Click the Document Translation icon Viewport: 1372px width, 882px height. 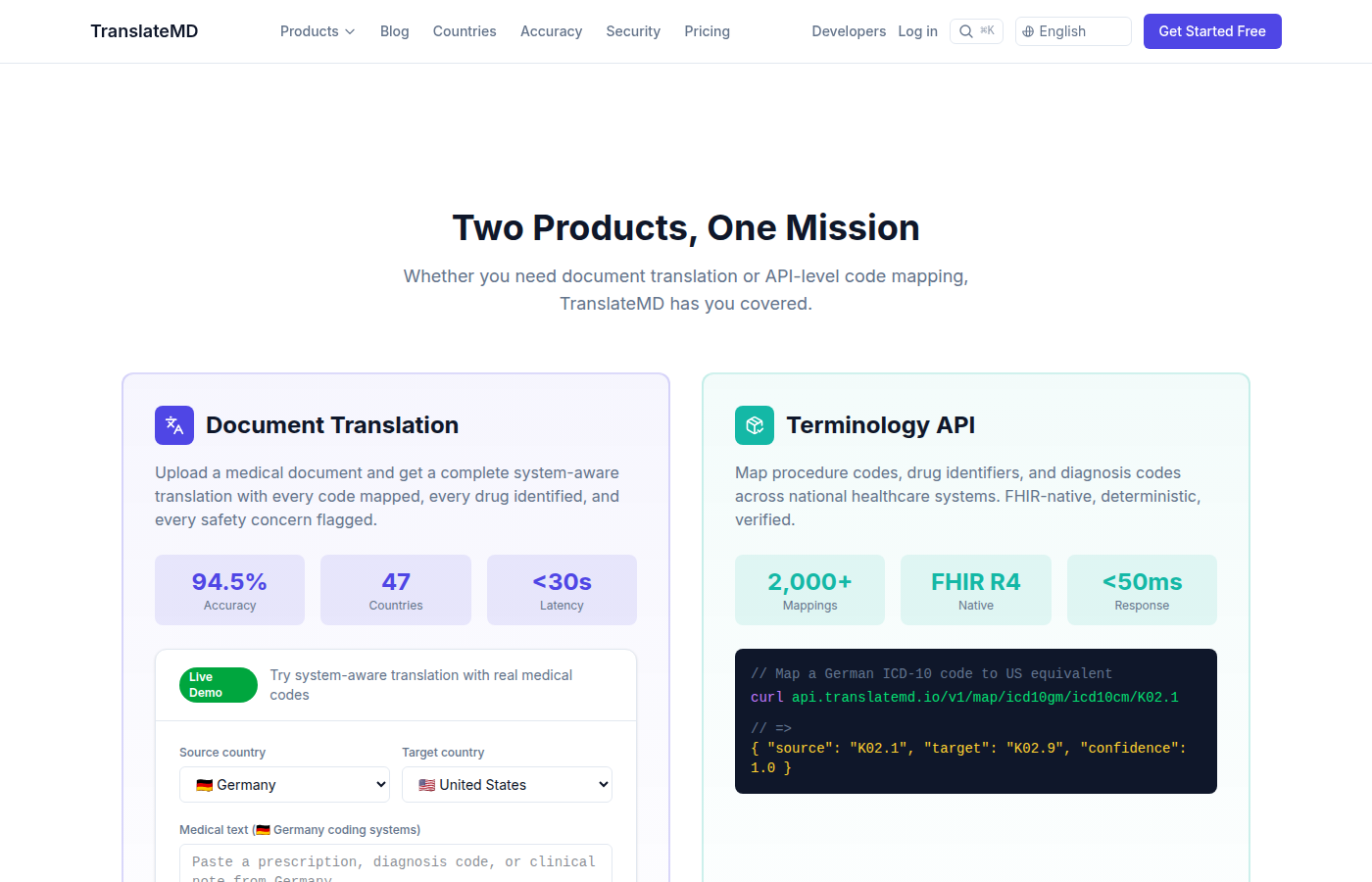tap(174, 425)
